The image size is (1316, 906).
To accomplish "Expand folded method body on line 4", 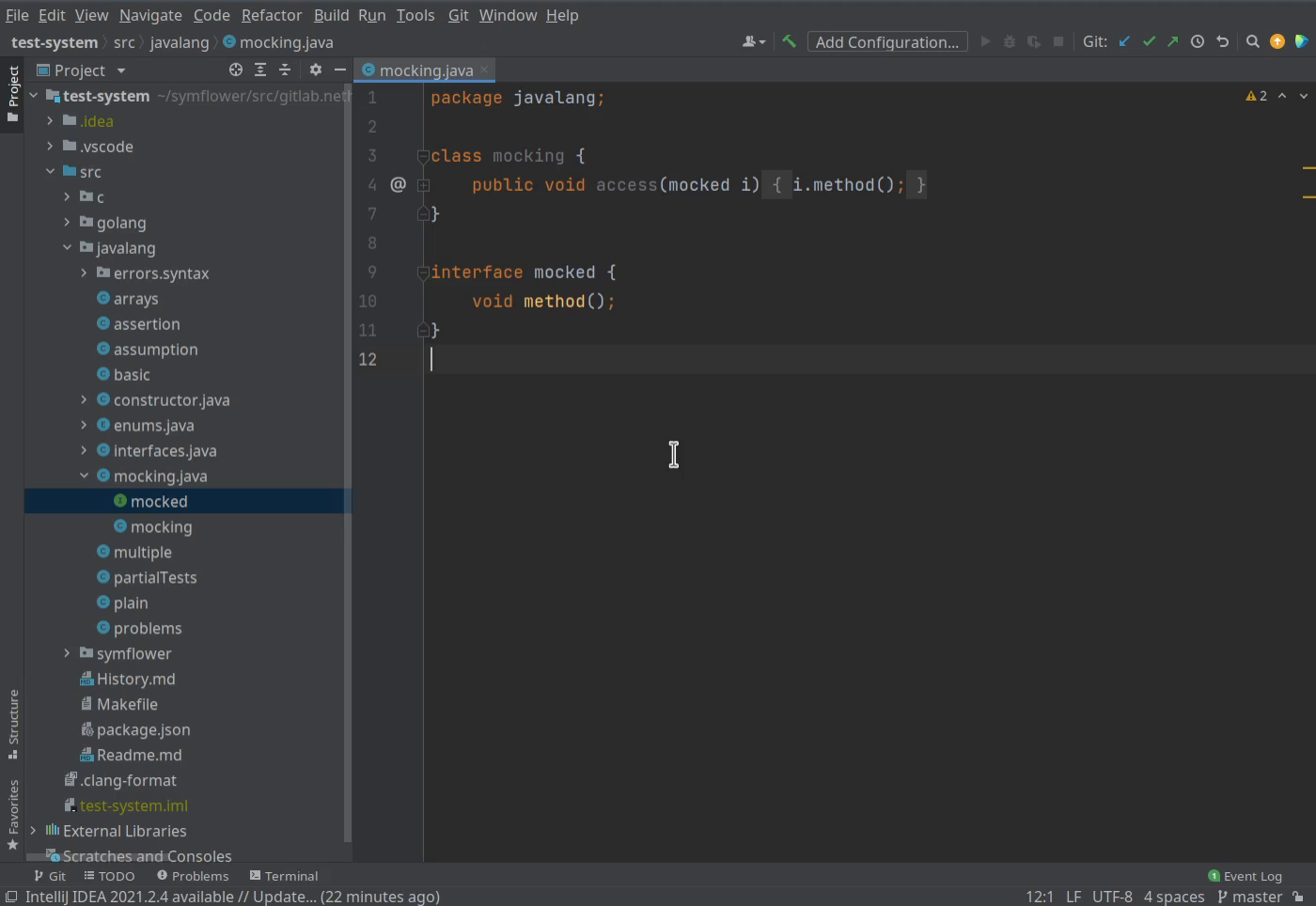I will [424, 185].
